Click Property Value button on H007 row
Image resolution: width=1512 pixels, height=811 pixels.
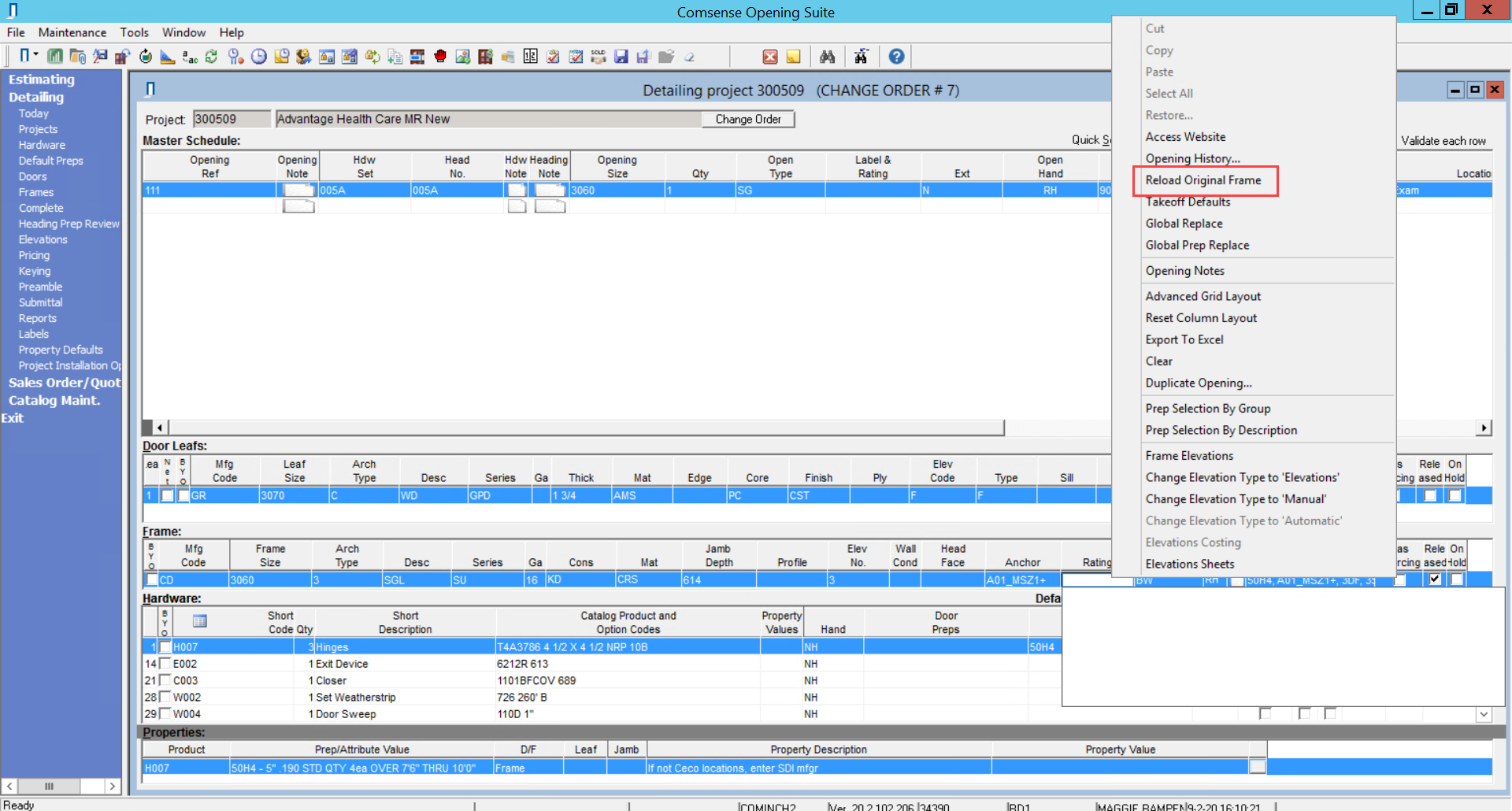point(1258,767)
